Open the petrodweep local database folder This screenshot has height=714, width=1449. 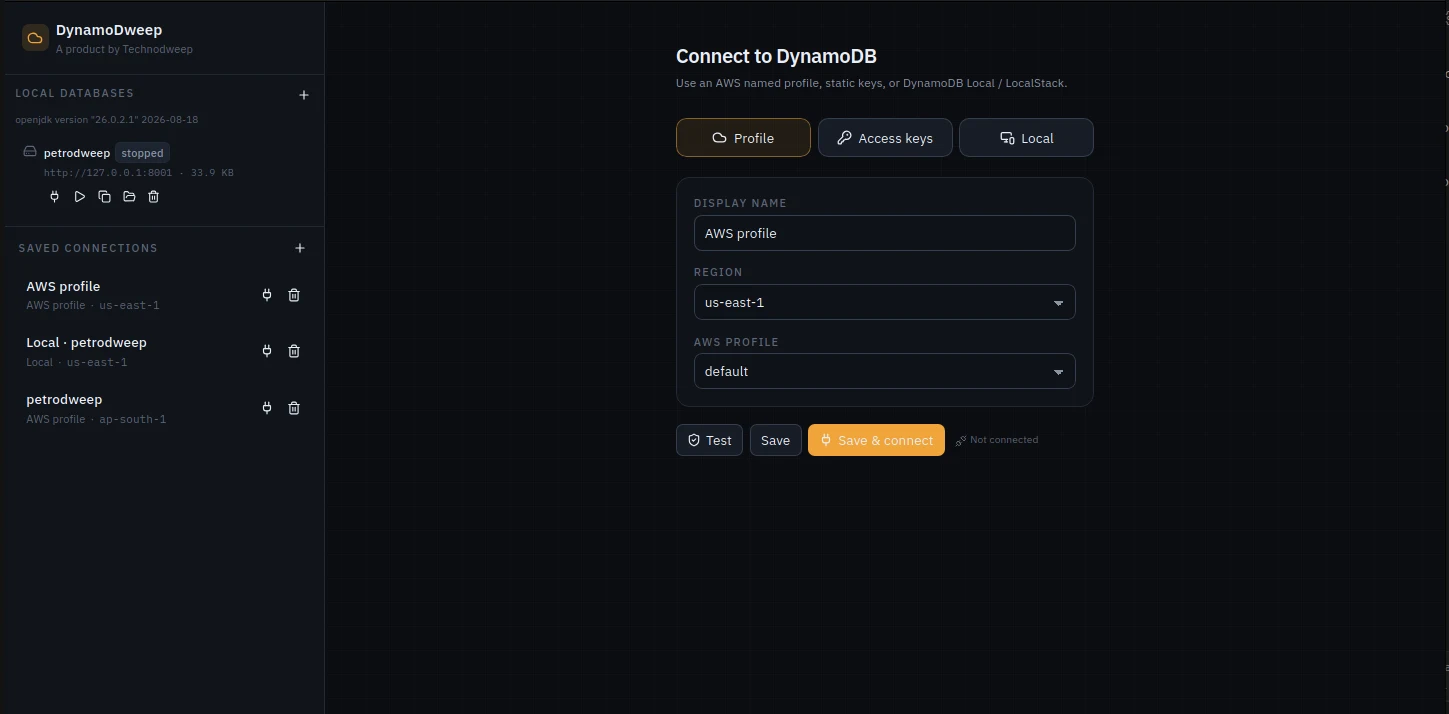pos(129,197)
